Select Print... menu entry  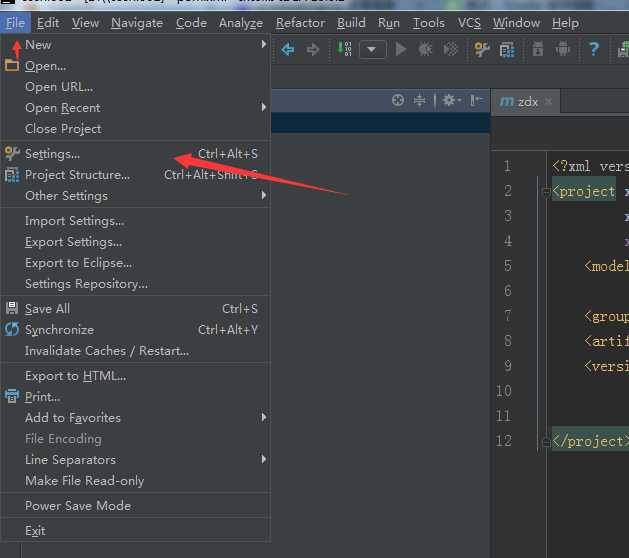(x=135, y=397)
